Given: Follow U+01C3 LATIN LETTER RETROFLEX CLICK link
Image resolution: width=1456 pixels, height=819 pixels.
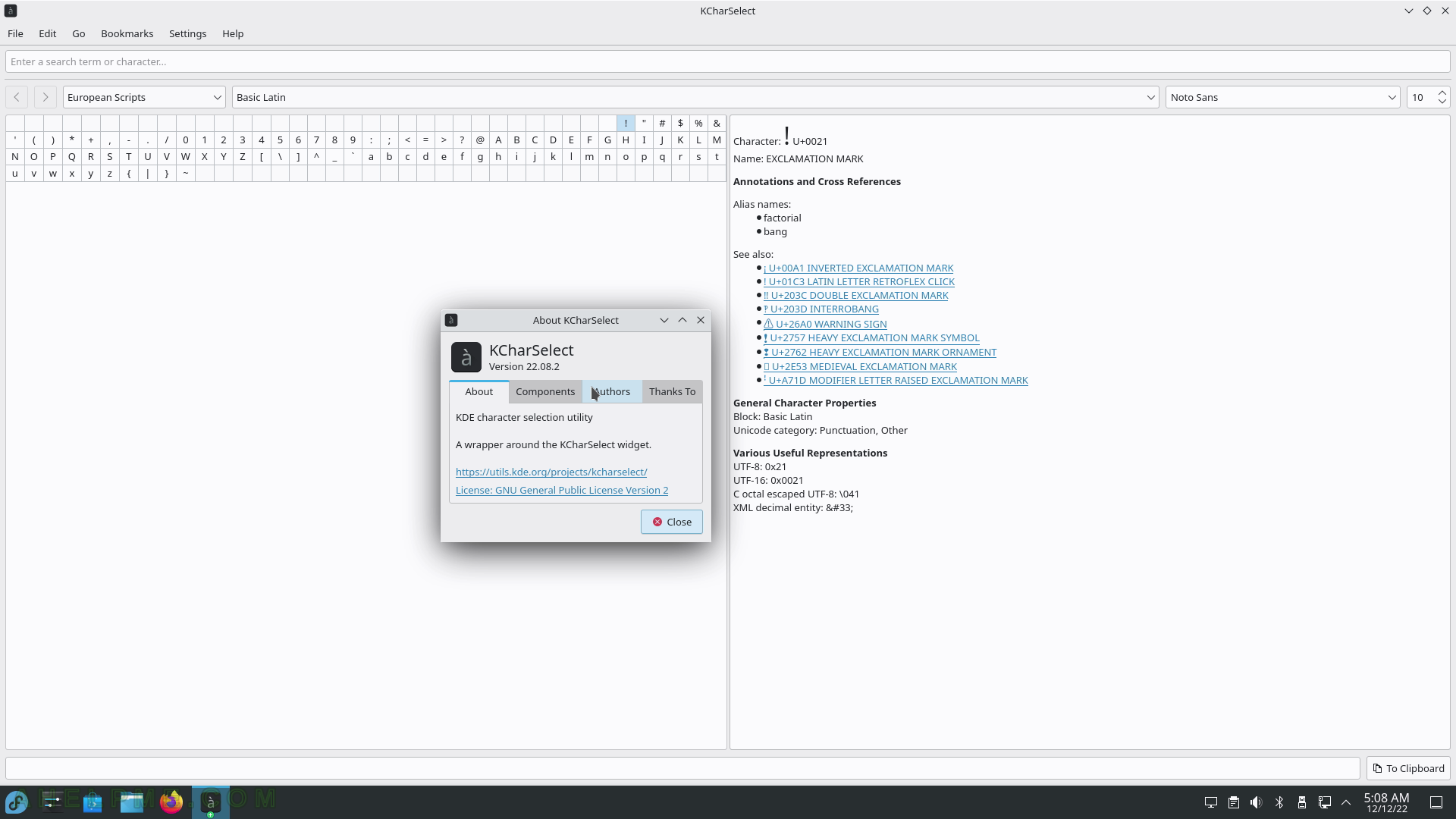Looking at the screenshot, I should (x=859, y=281).
